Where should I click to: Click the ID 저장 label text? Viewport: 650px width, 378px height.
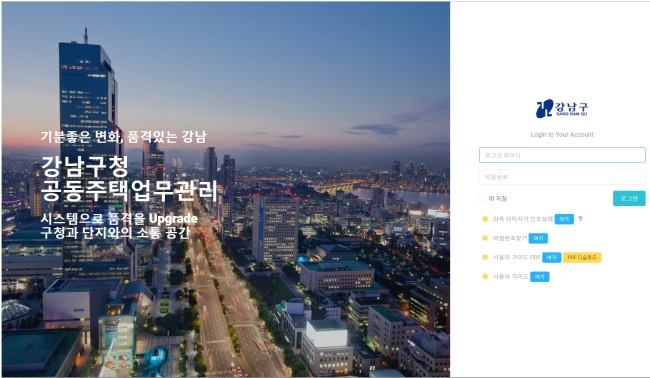pyautogui.click(x=497, y=199)
